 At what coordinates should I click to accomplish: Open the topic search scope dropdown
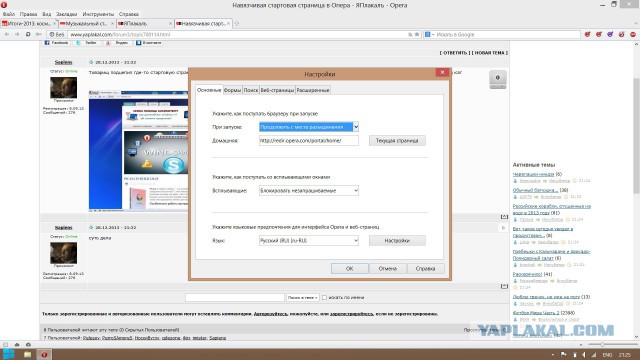tap(302, 298)
